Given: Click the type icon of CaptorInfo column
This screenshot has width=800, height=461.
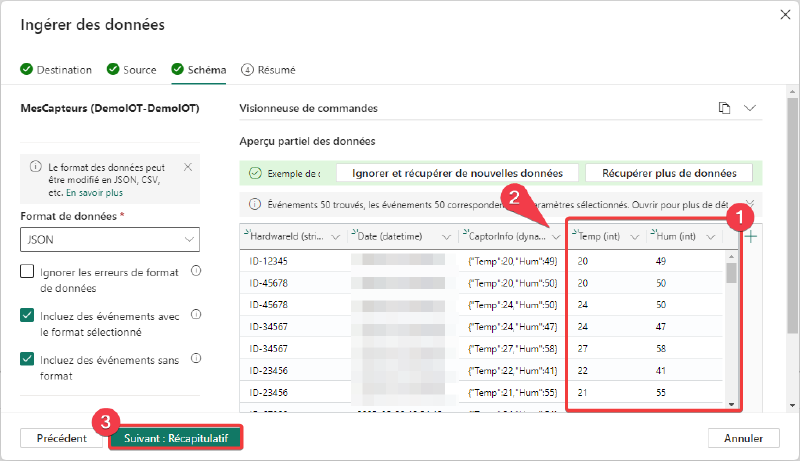Looking at the screenshot, I should pos(465,233).
